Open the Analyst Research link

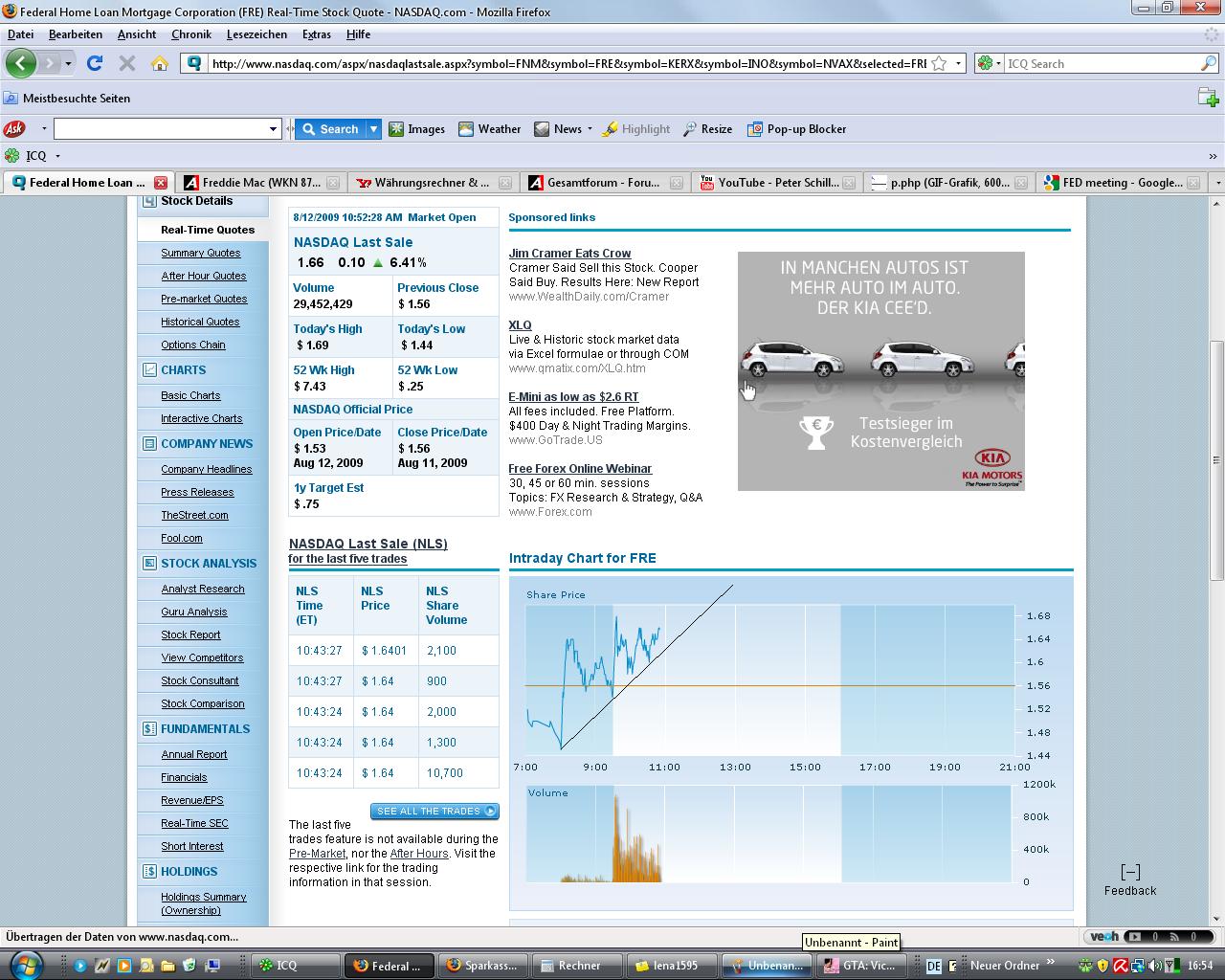[203, 589]
